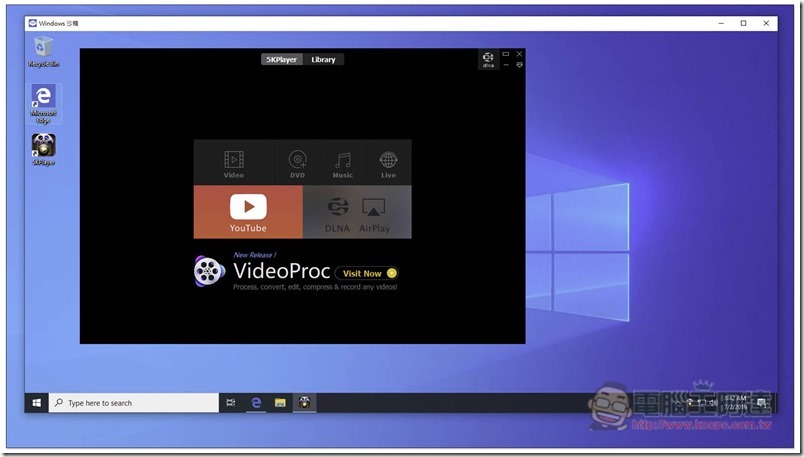This screenshot has width=804, height=457.
Task: Select the 5KPlayer desktop shortcut
Action: pos(44,149)
